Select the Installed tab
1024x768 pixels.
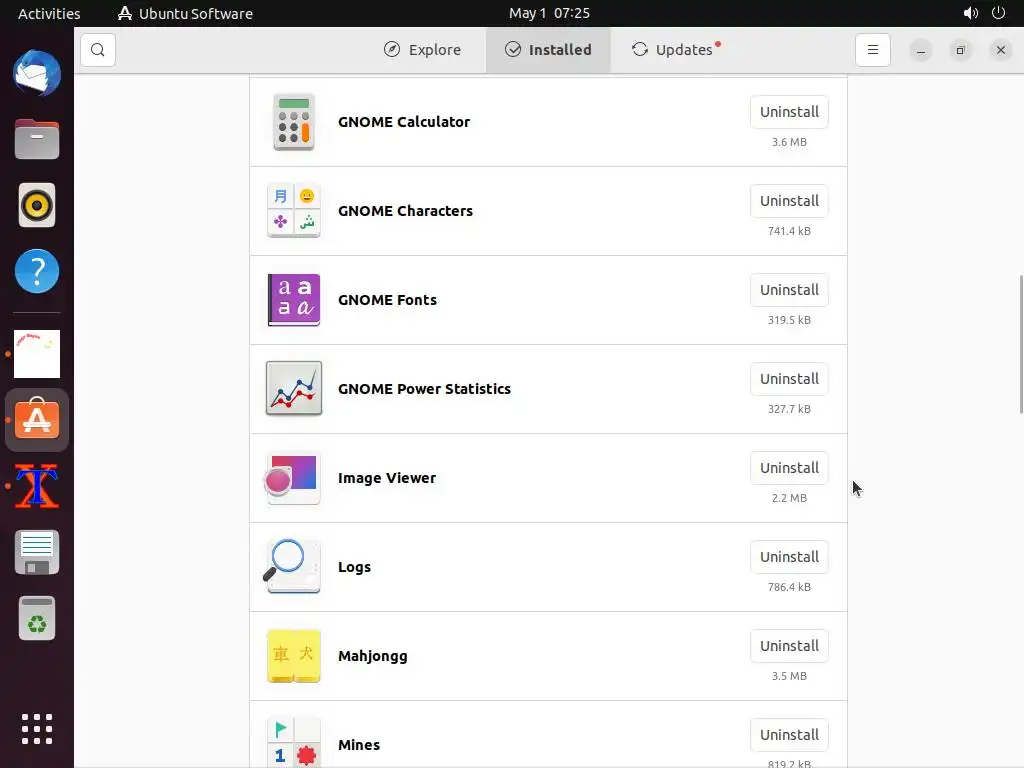coord(548,50)
